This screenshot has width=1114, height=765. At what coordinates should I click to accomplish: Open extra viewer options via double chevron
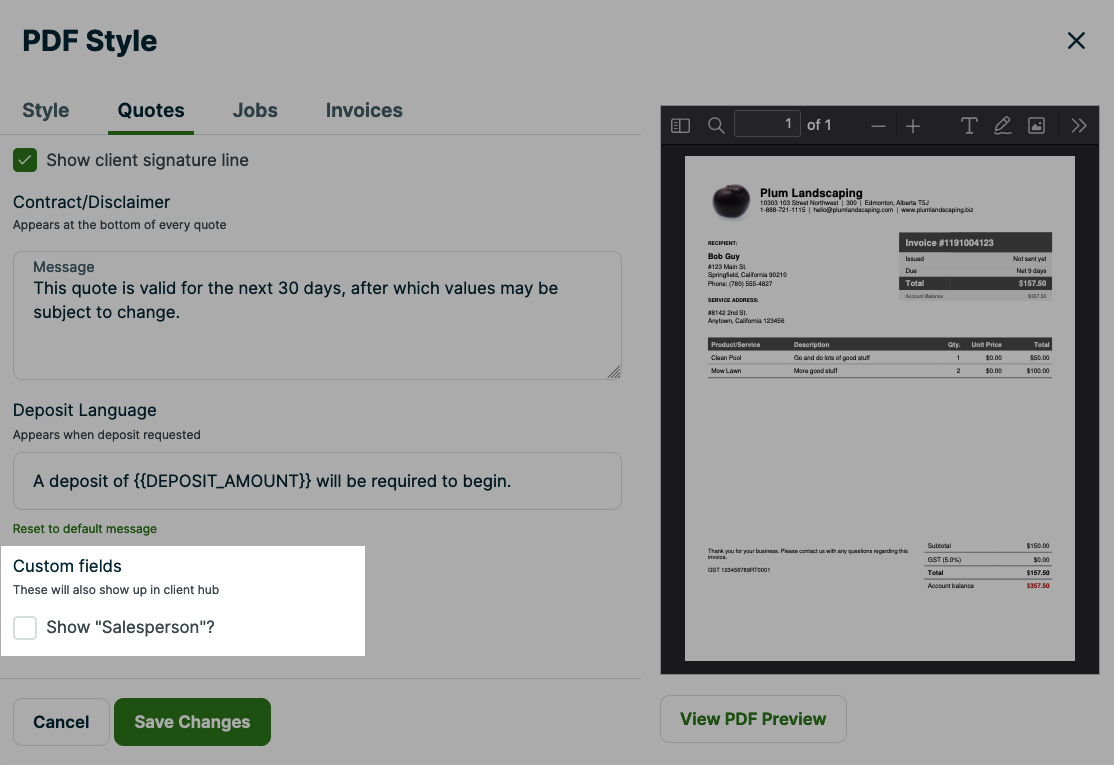tap(1078, 125)
